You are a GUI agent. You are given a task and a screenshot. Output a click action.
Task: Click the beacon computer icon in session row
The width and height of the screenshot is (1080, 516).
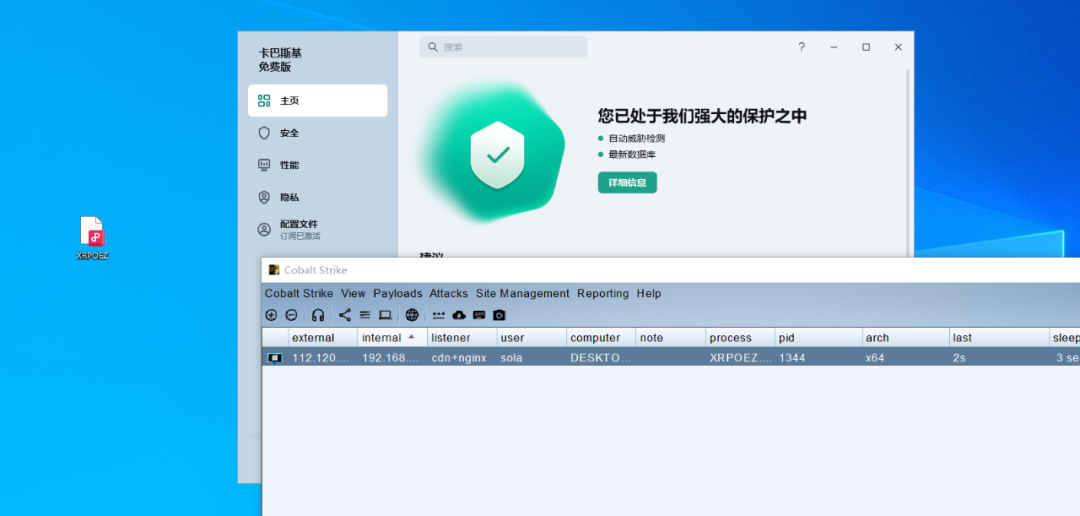point(275,358)
